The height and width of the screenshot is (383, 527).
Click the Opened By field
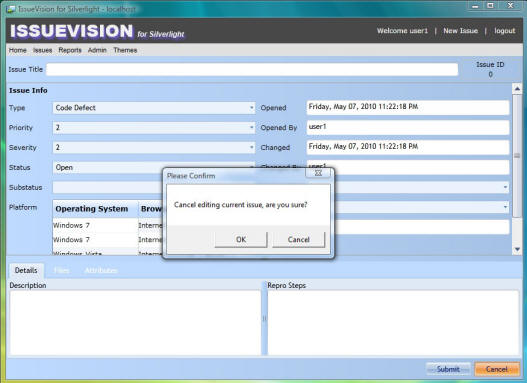pyautogui.click(x=408, y=128)
